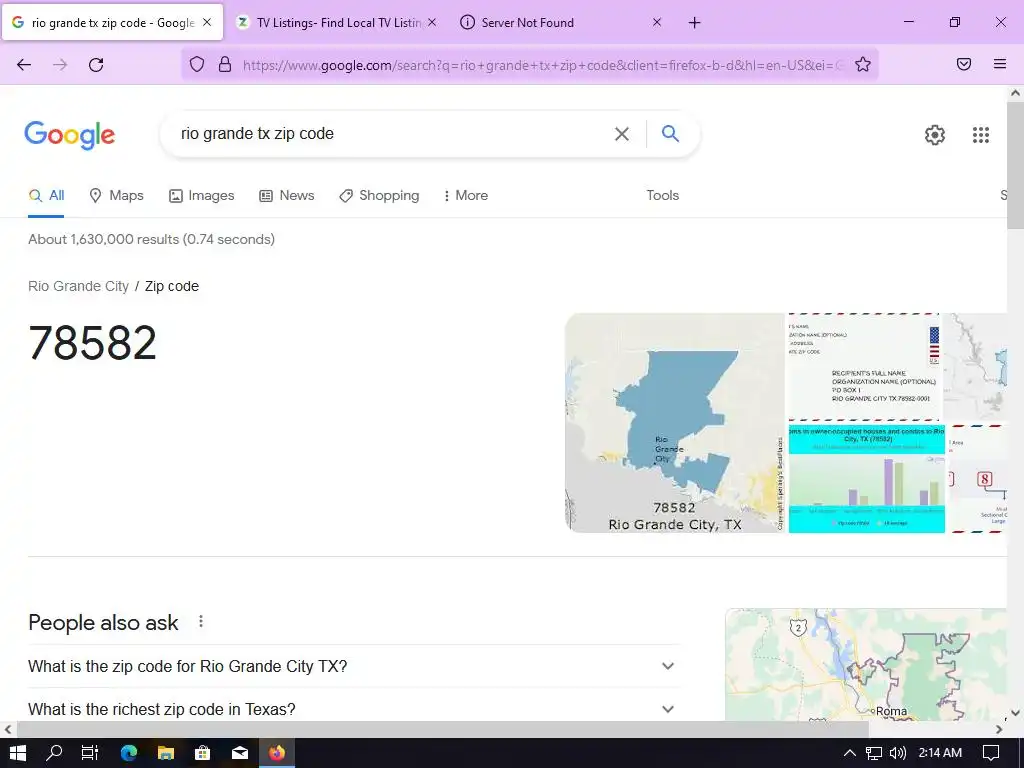Viewport: 1024px width, 768px height.
Task: Open the envelope address format thumbnail
Action: pos(863,366)
